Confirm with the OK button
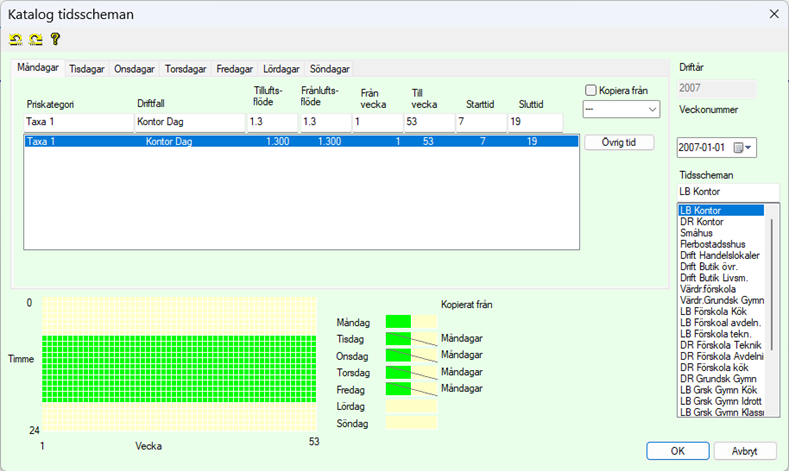Viewport: 789px width, 471px height. (677, 450)
